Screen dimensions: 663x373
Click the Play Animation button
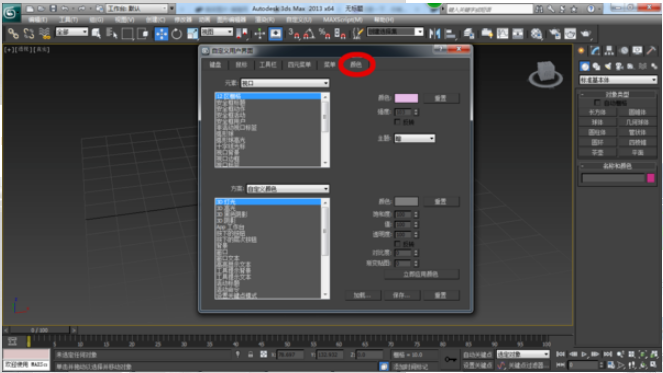[584, 354]
